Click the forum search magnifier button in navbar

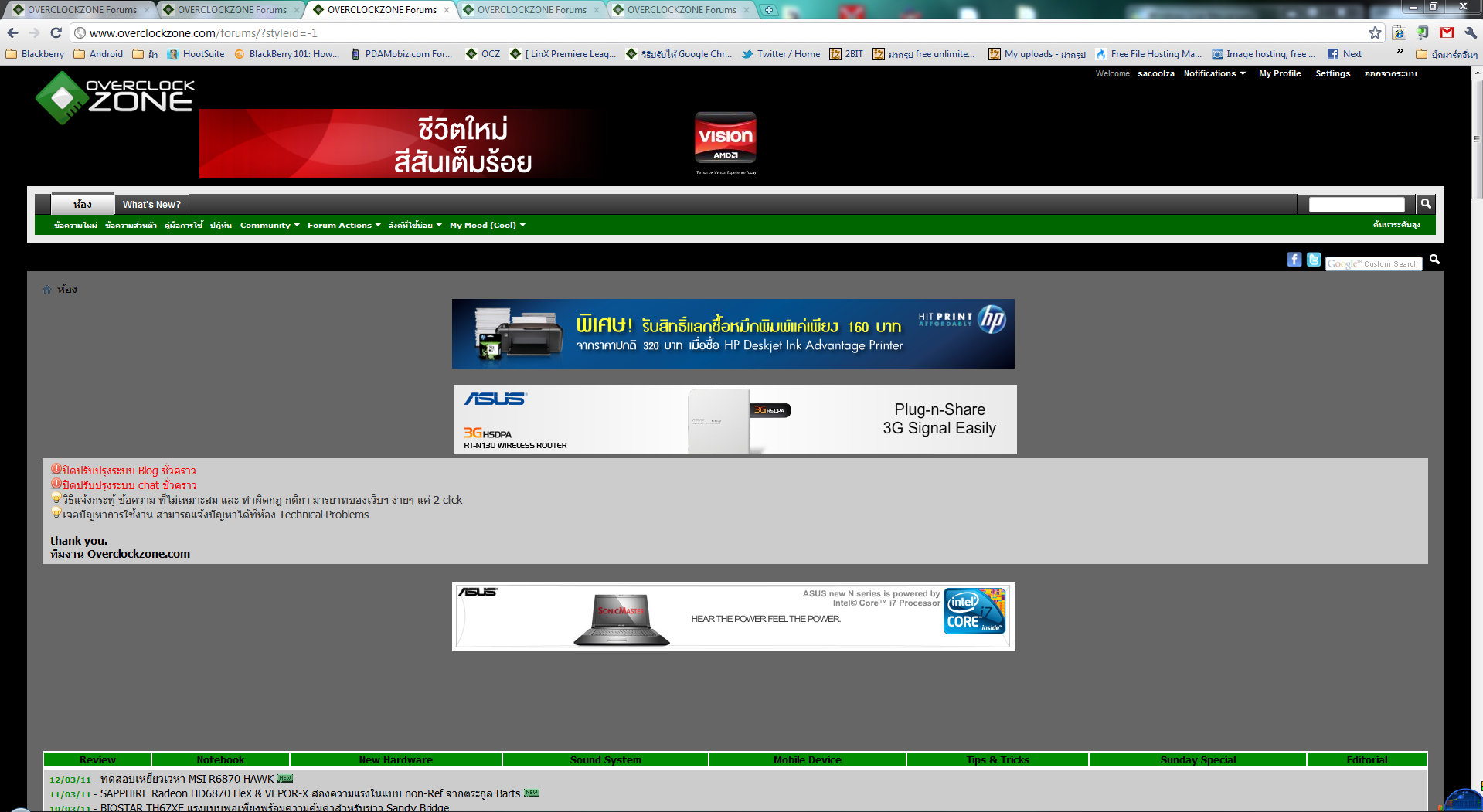(x=1426, y=204)
